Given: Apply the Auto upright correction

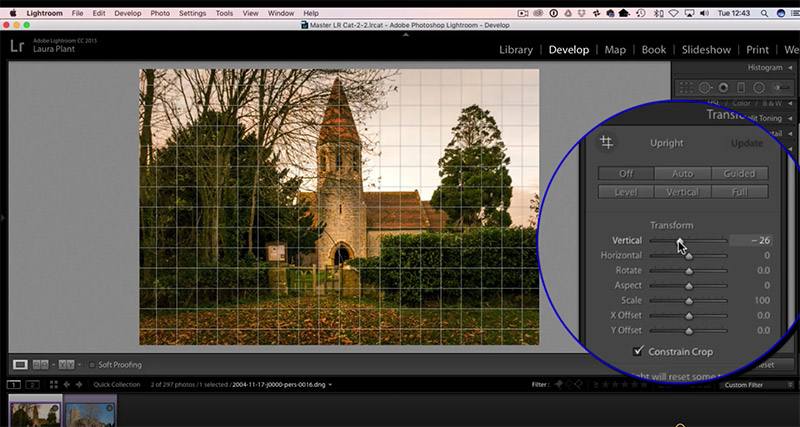Looking at the screenshot, I should (x=683, y=173).
